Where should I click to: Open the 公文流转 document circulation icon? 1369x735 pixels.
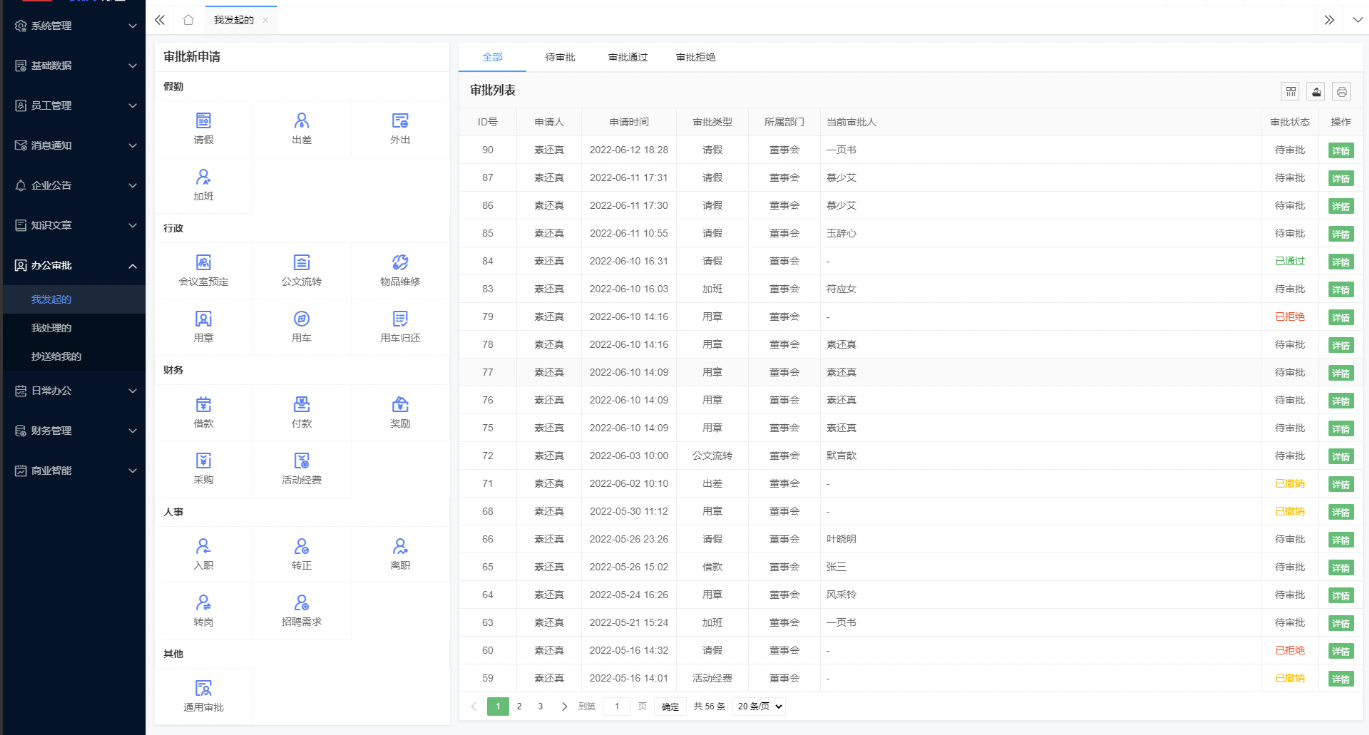pyautogui.click(x=301, y=262)
